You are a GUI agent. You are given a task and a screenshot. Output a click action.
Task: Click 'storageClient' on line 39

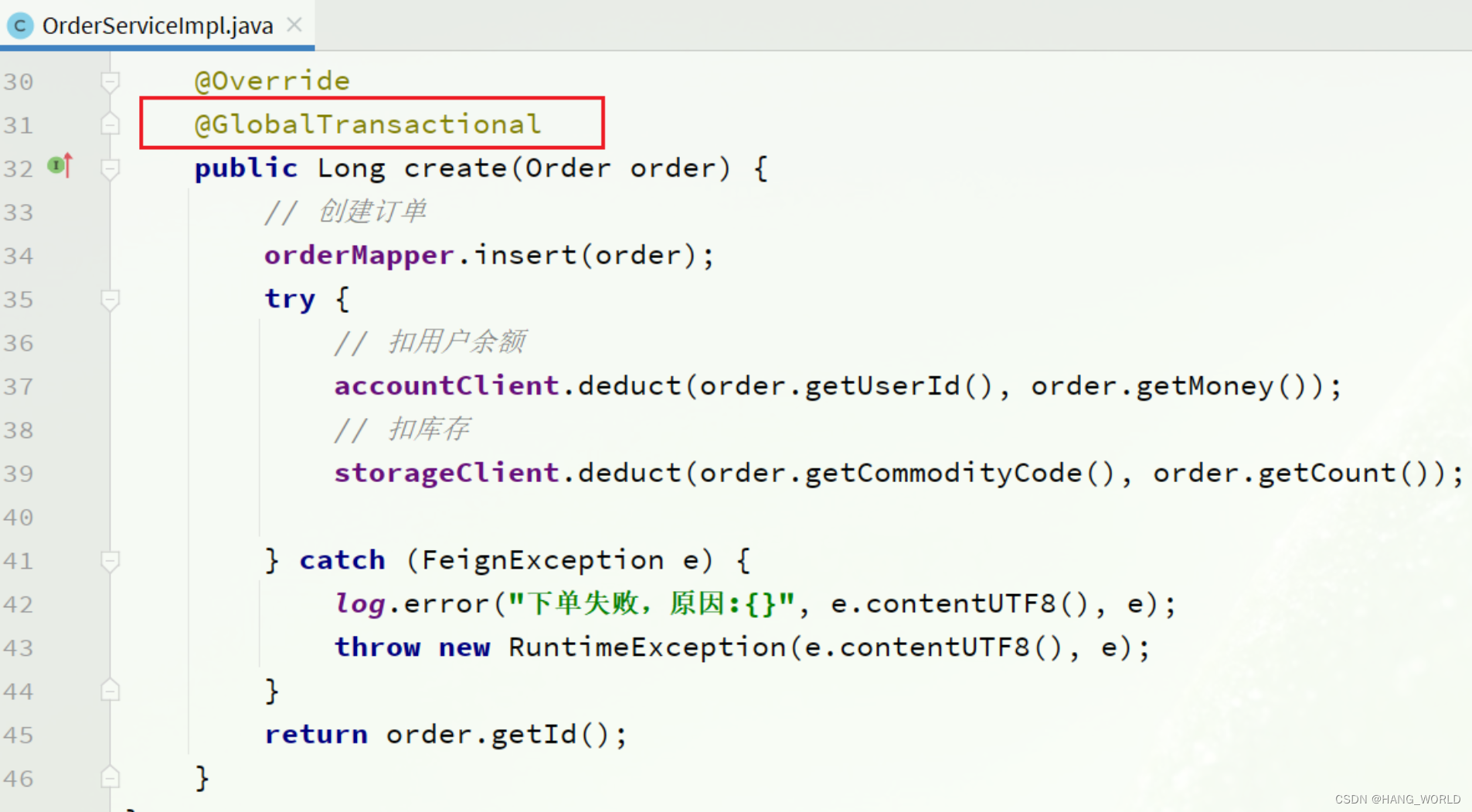(447, 473)
